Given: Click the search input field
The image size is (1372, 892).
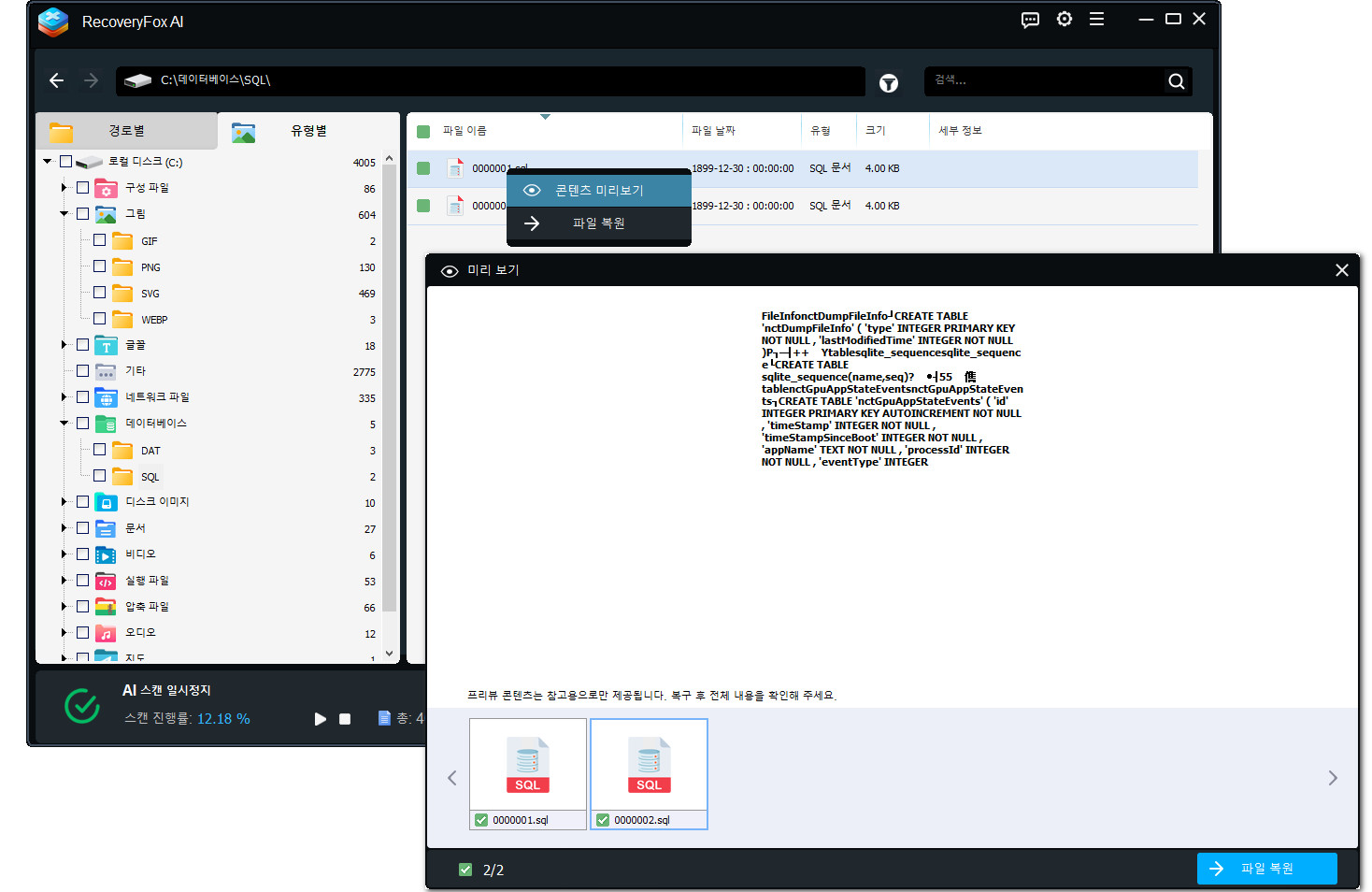Looking at the screenshot, I should tap(1042, 81).
